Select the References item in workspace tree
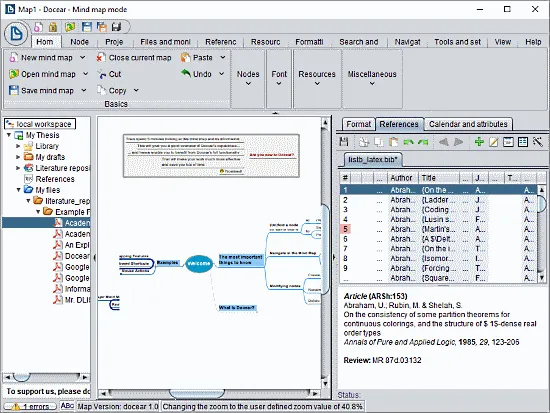 tap(49, 179)
